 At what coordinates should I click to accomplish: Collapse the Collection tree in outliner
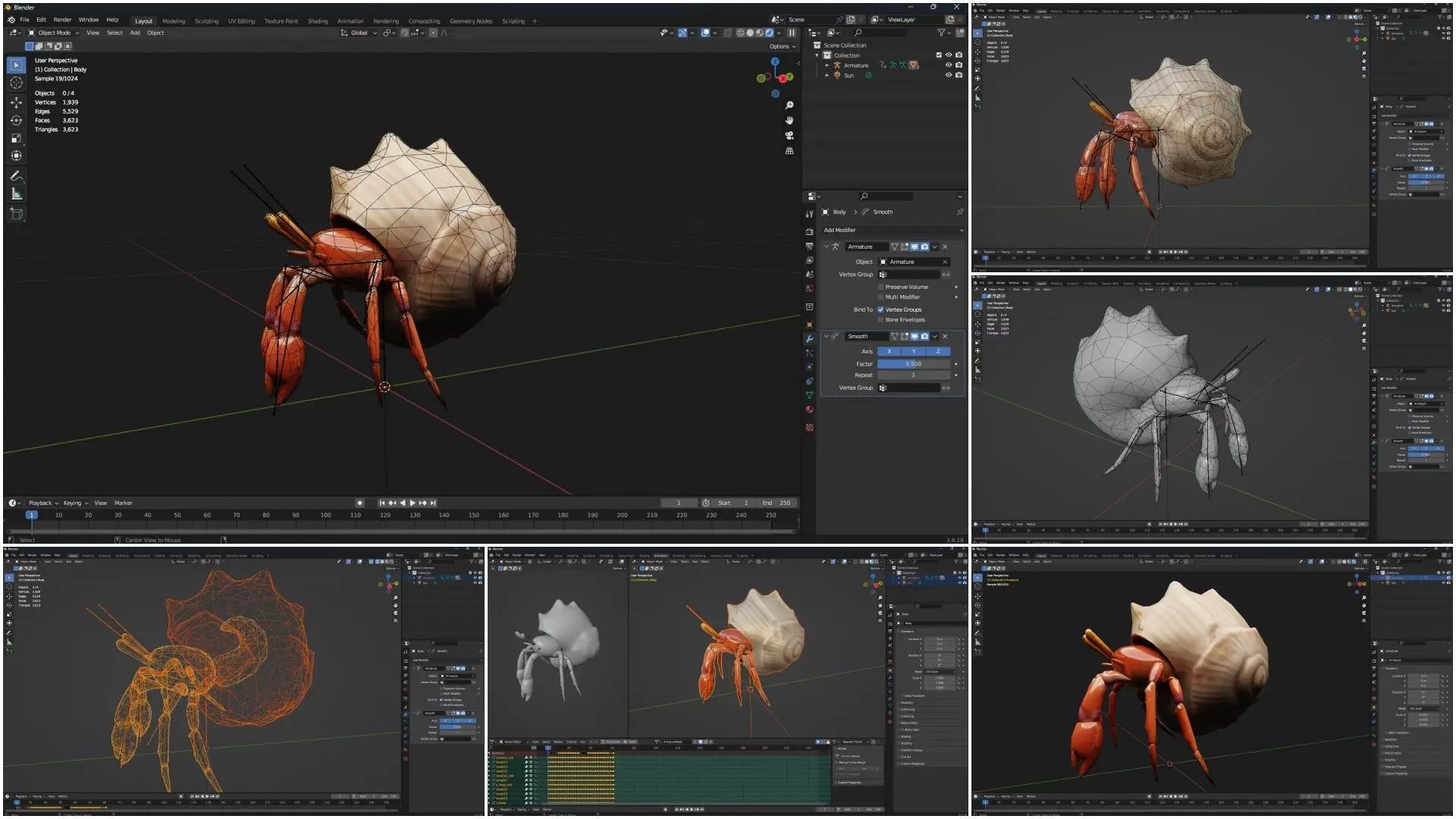click(817, 55)
